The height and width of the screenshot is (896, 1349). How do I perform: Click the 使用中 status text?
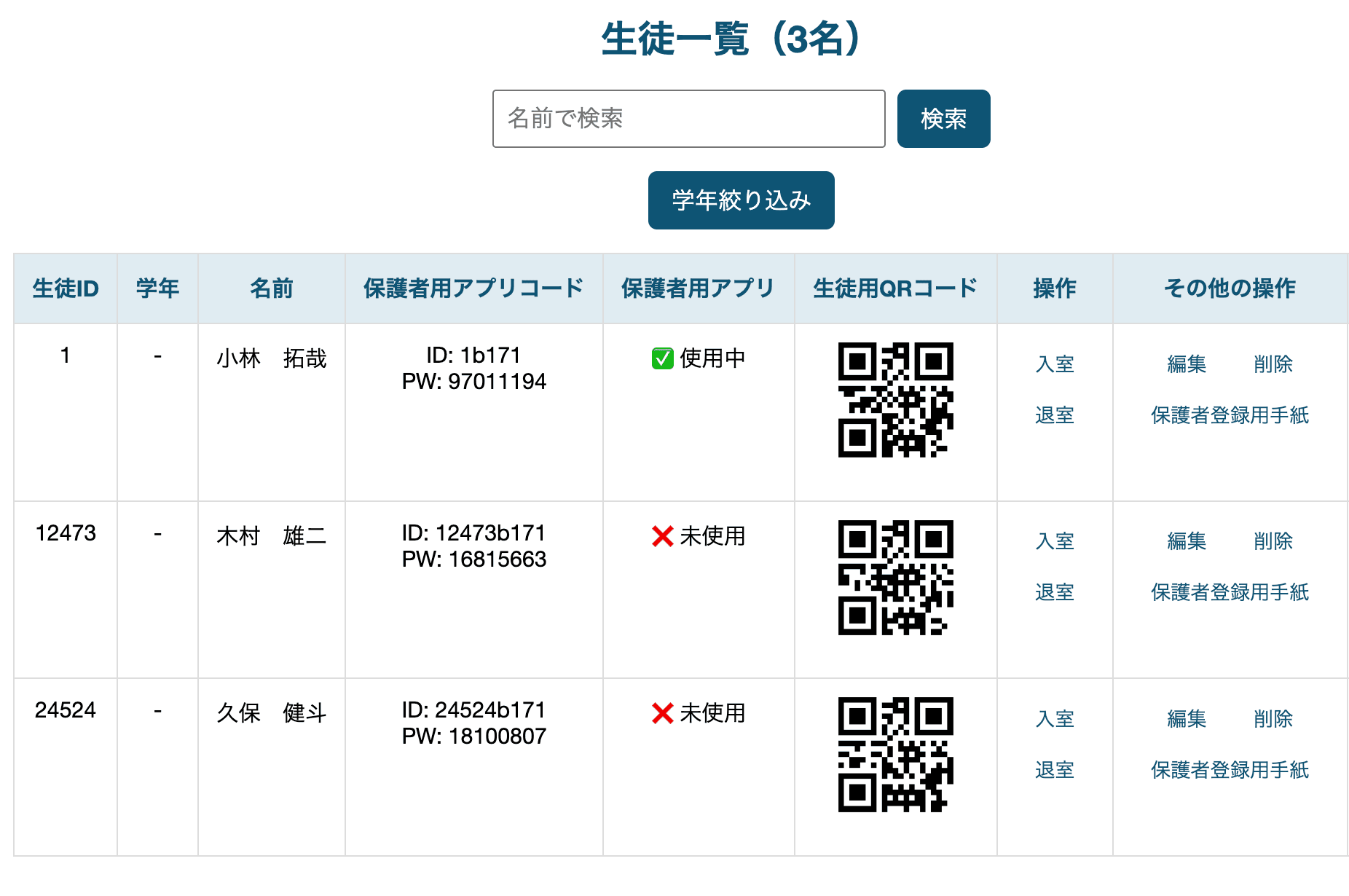click(x=712, y=358)
